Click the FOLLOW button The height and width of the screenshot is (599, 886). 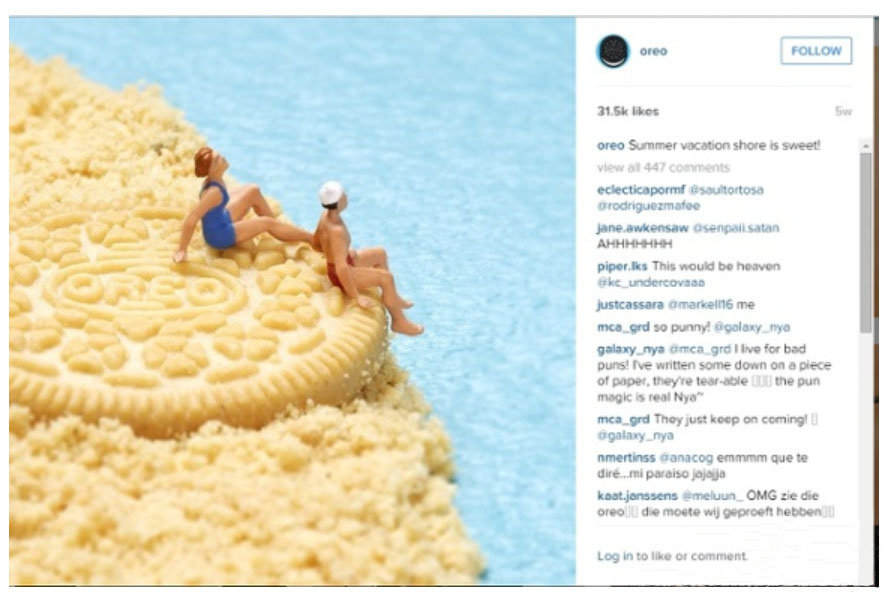(x=816, y=51)
